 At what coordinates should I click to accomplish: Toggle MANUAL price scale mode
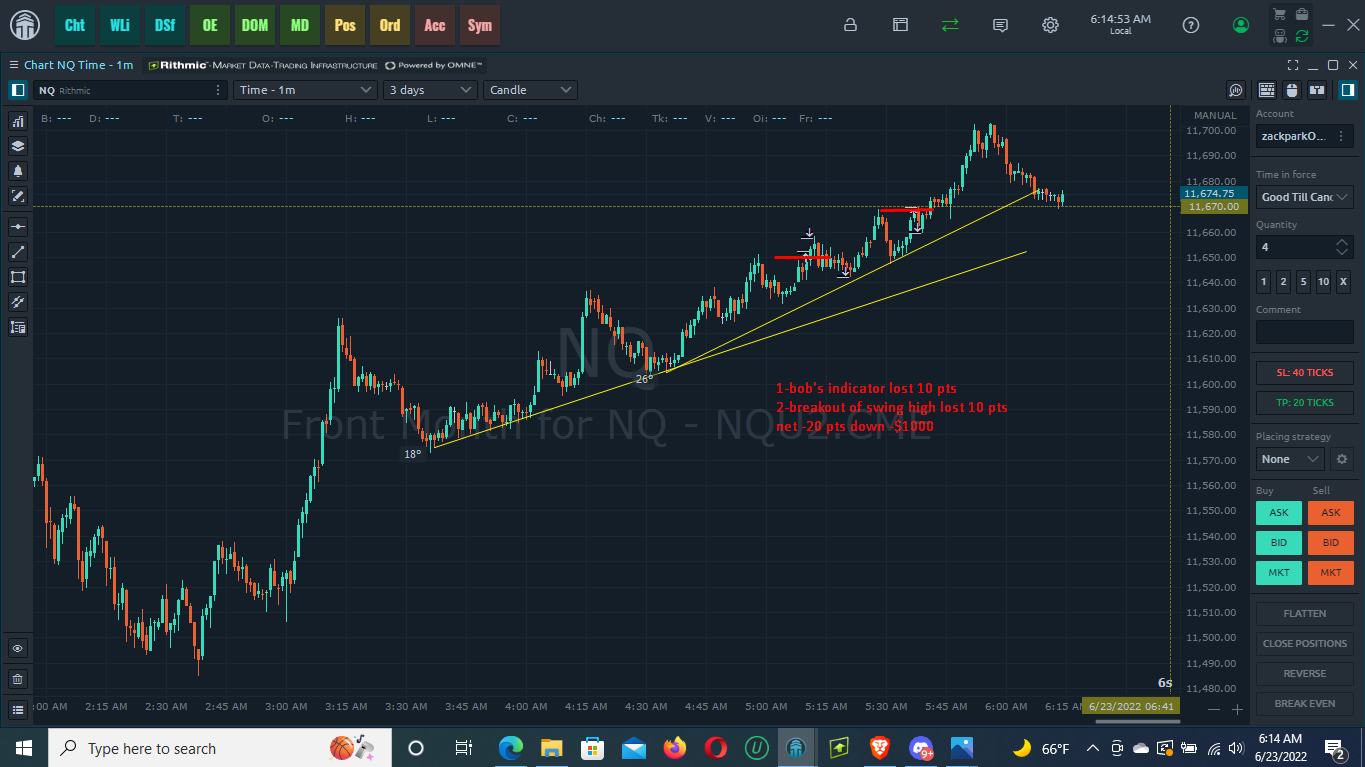coord(1215,116)
